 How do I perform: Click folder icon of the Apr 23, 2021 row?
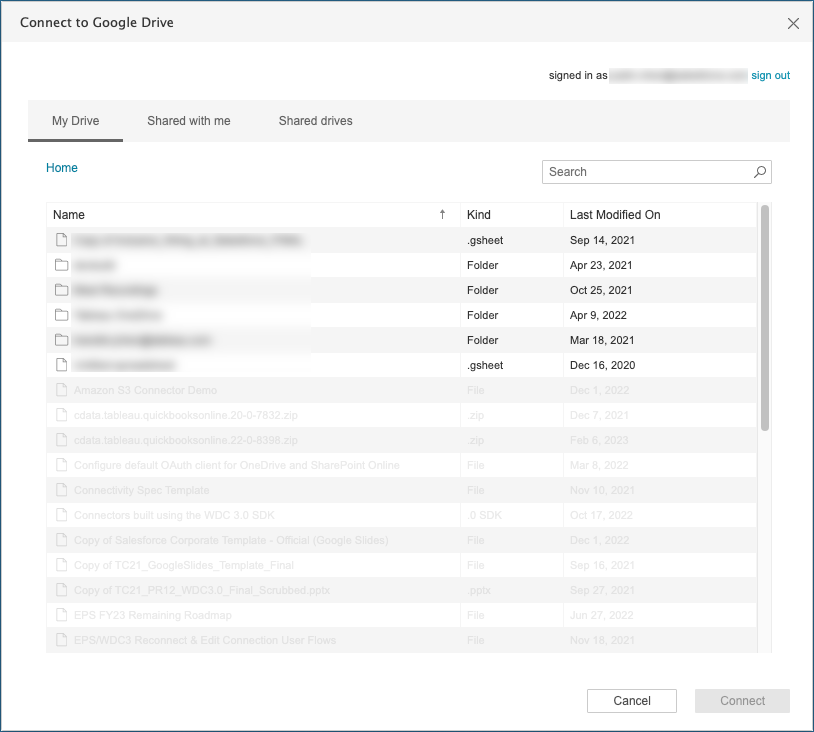[x=61, y=265]
